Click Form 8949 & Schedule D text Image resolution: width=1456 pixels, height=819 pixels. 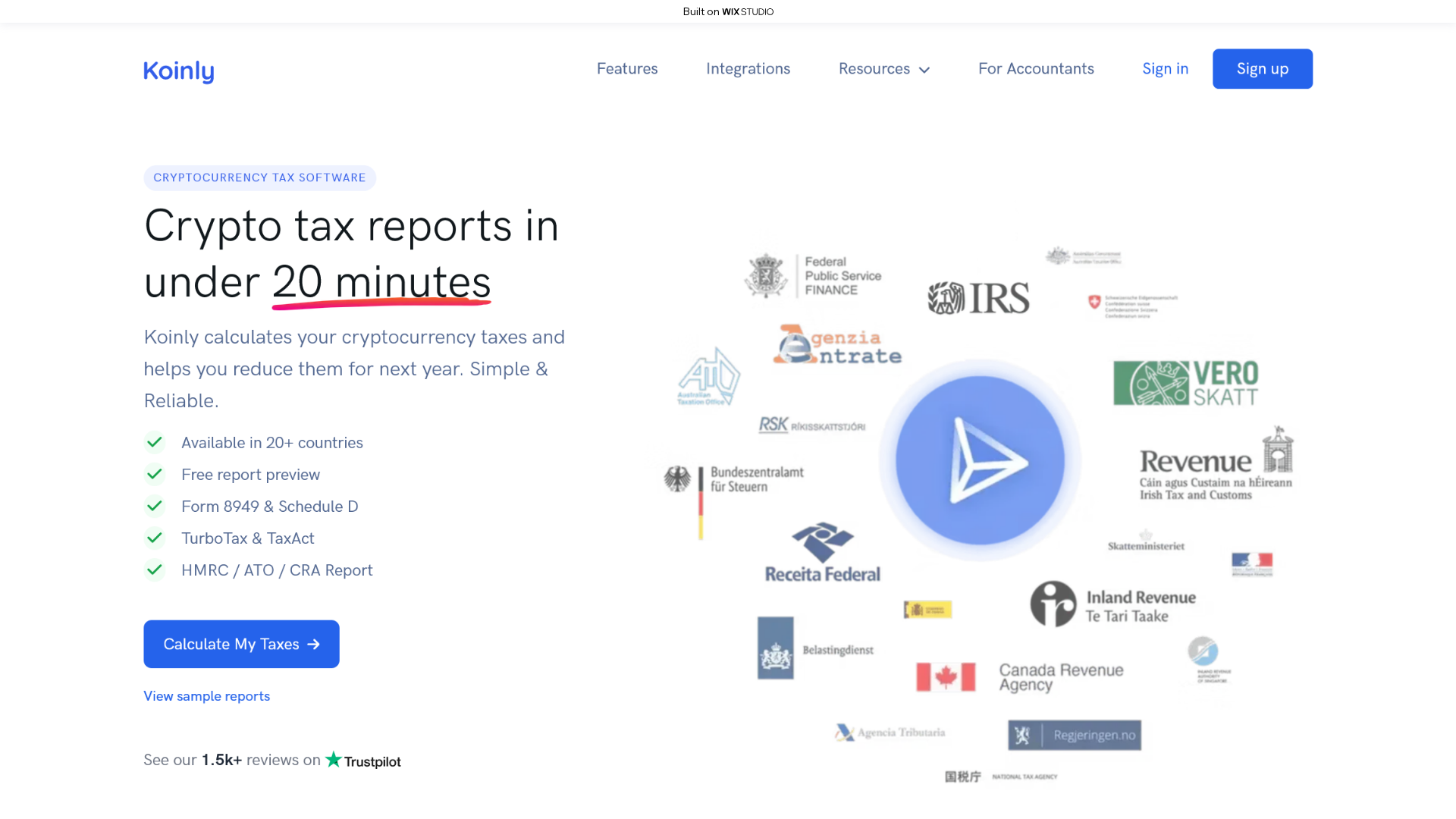(270, 507)
